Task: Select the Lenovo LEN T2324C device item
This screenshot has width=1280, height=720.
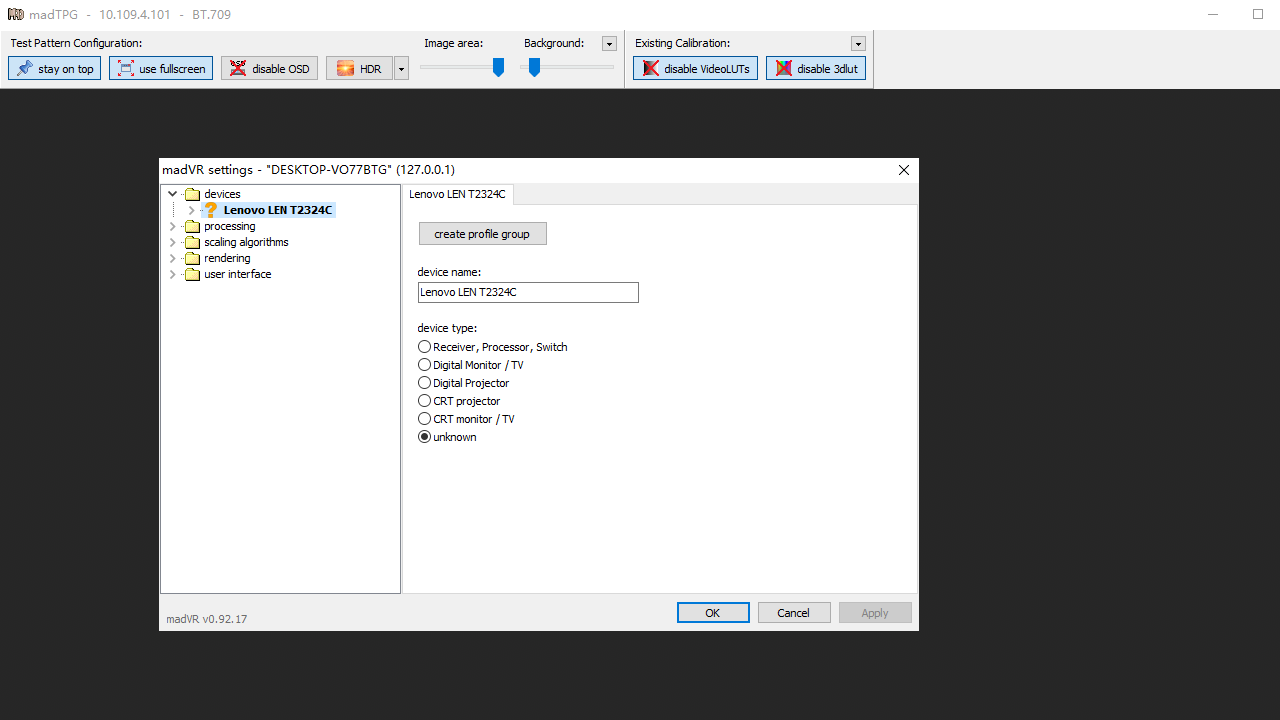Action: tap(277, 210)
